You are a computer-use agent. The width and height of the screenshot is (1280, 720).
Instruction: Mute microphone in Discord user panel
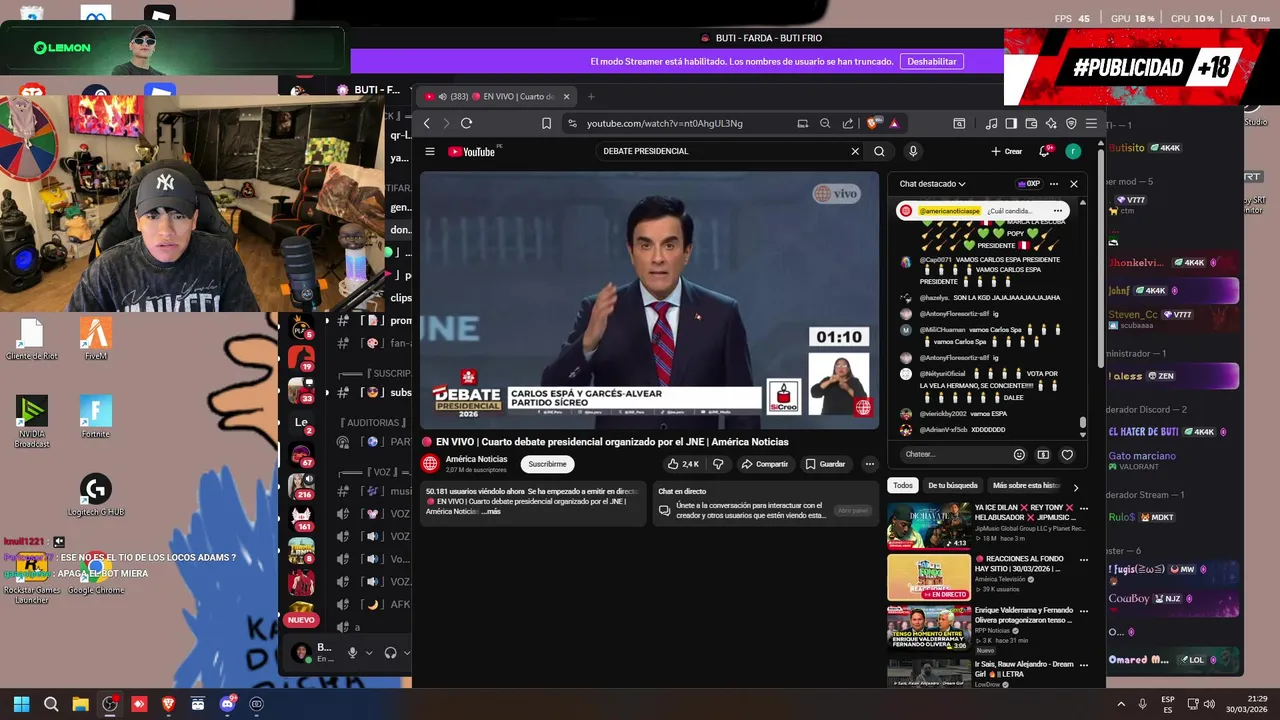[352, 652]
